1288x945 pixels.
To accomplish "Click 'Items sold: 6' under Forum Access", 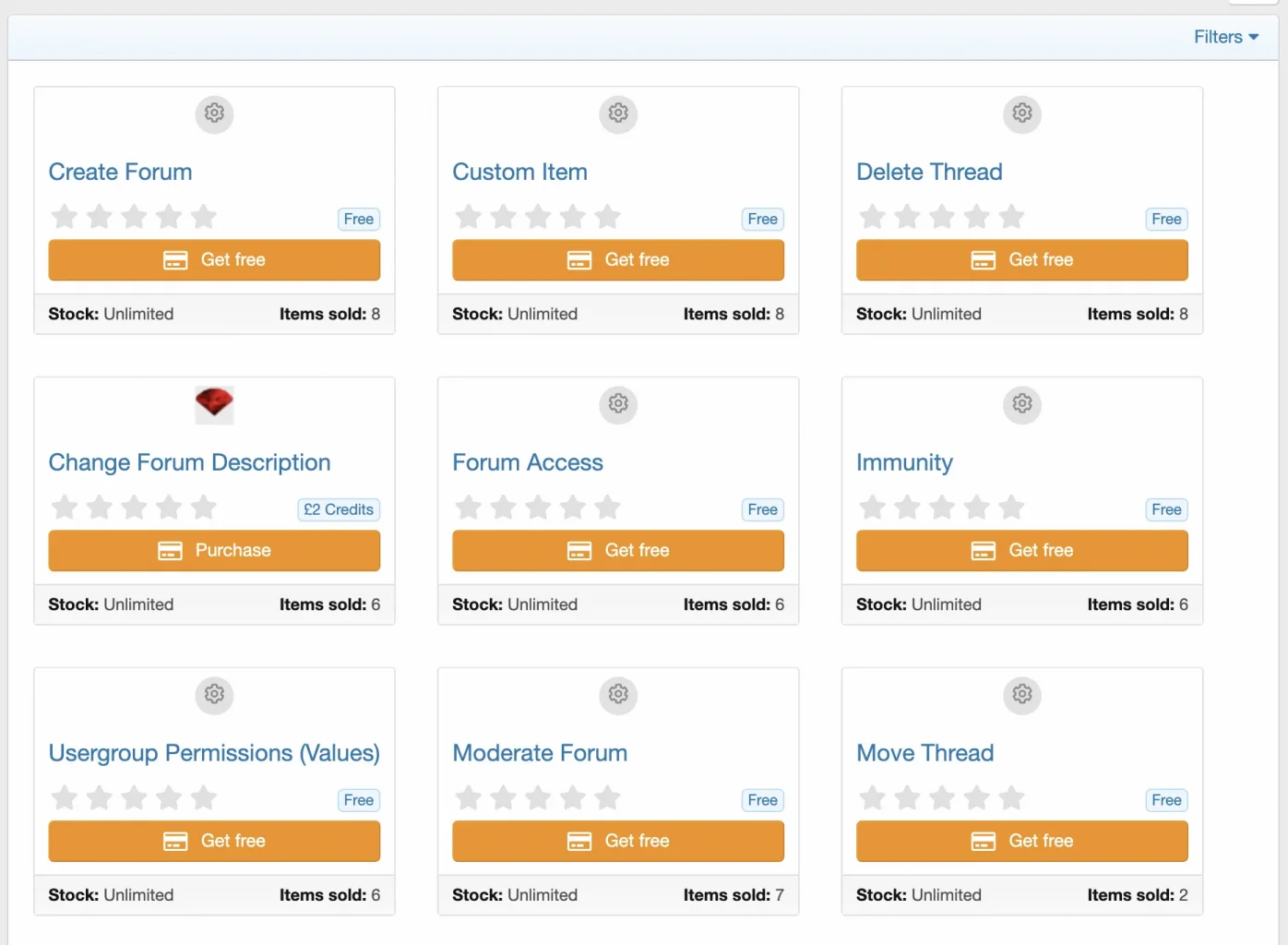I will tap(733, 604).
